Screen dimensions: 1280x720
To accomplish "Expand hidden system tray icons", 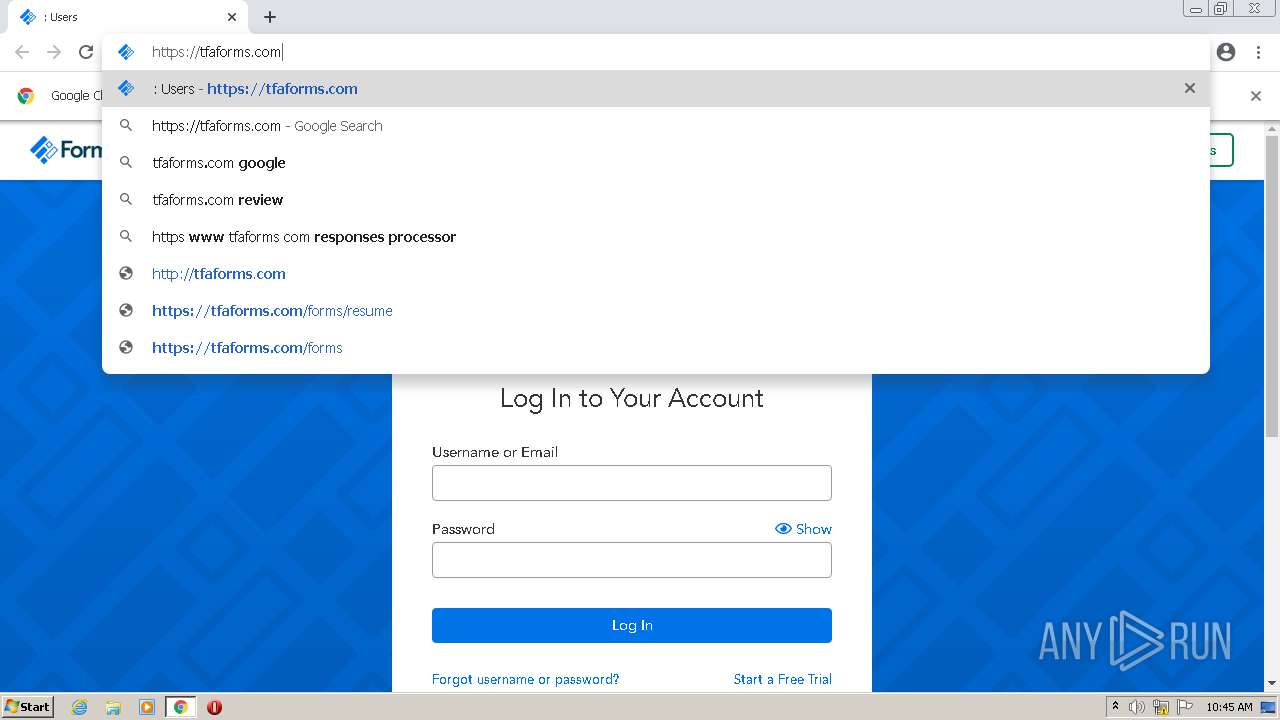I will point(1115,707).
